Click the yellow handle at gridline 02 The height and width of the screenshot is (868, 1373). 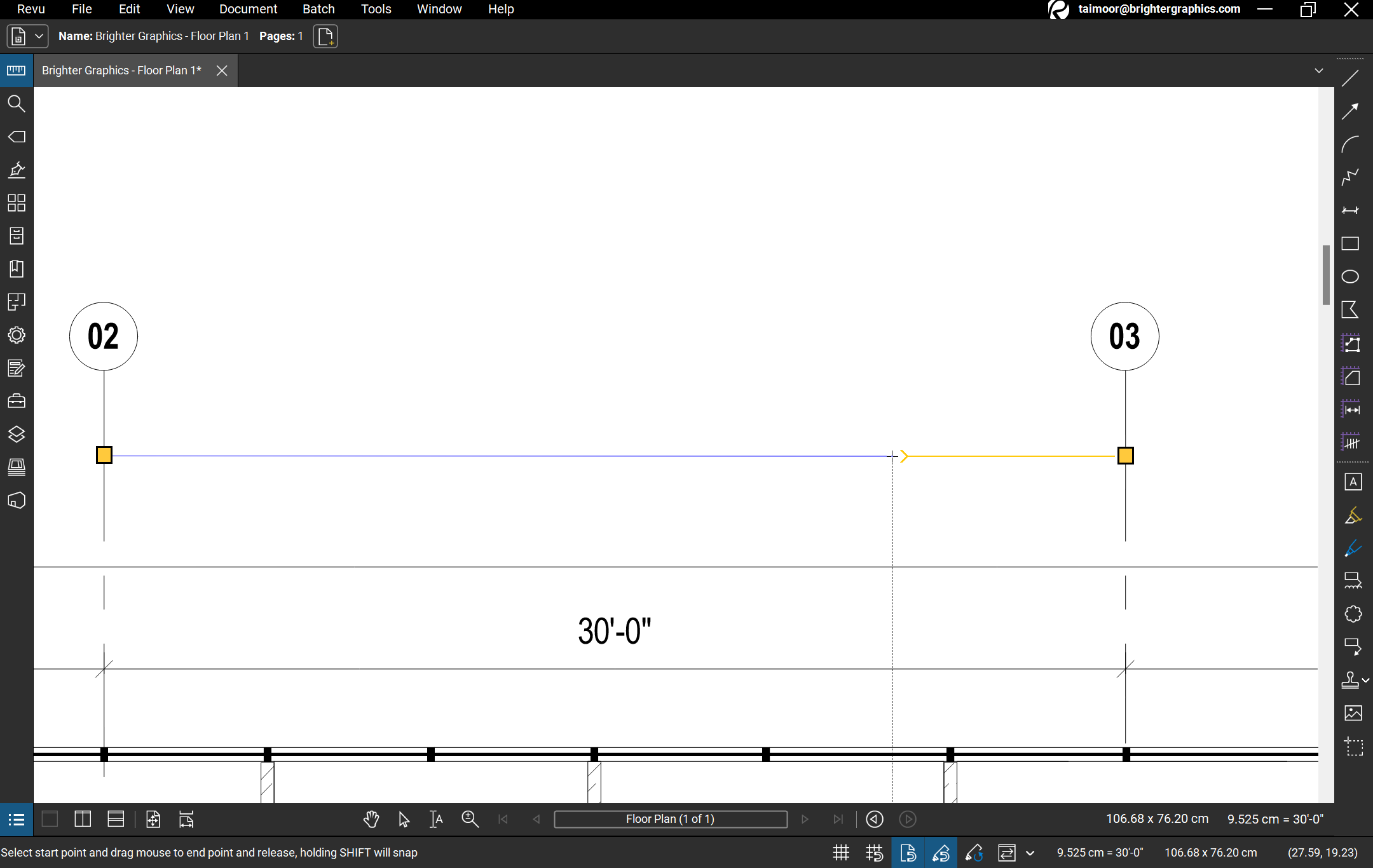tap(104, 455)
